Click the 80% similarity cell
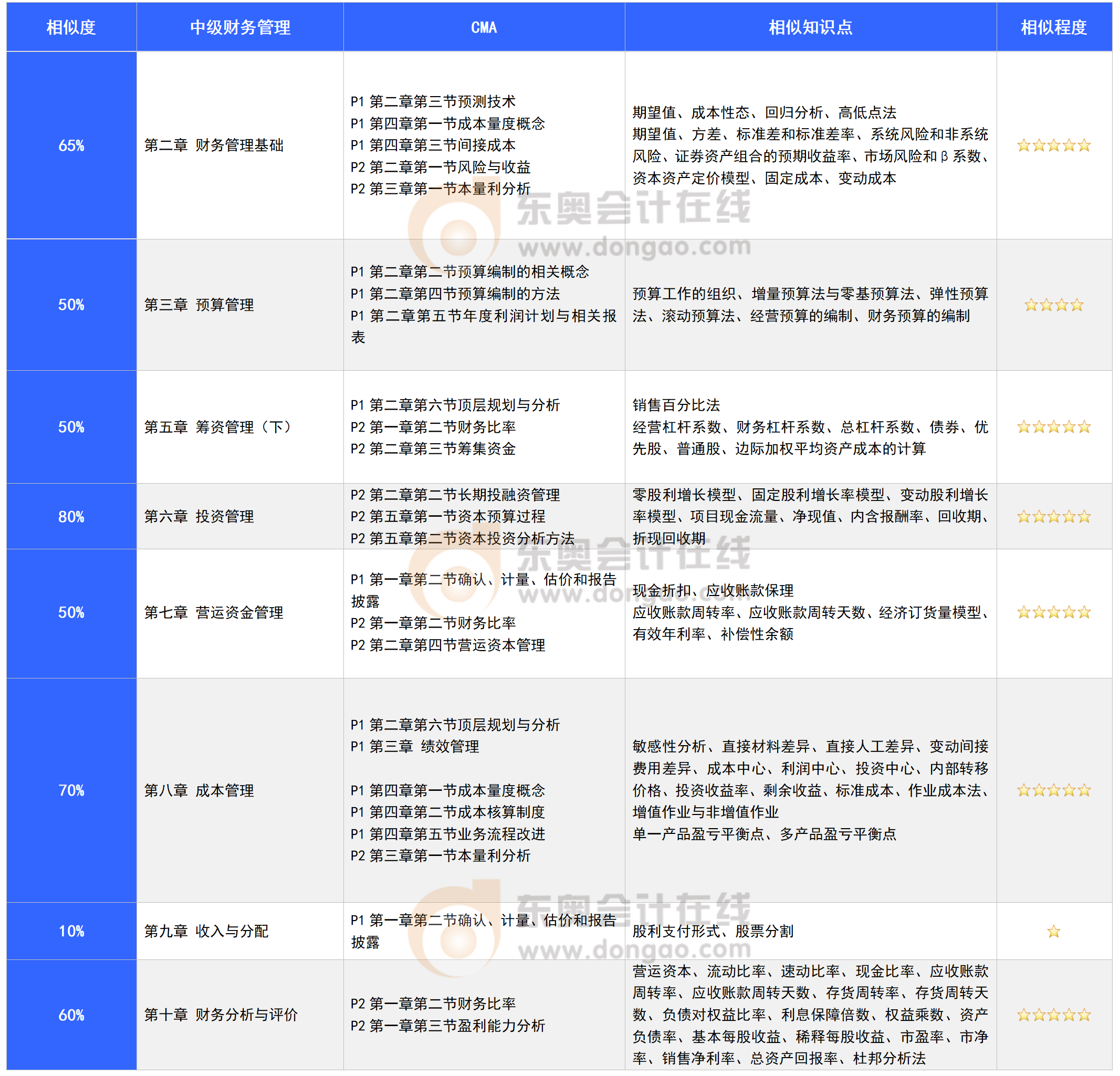 71,517
